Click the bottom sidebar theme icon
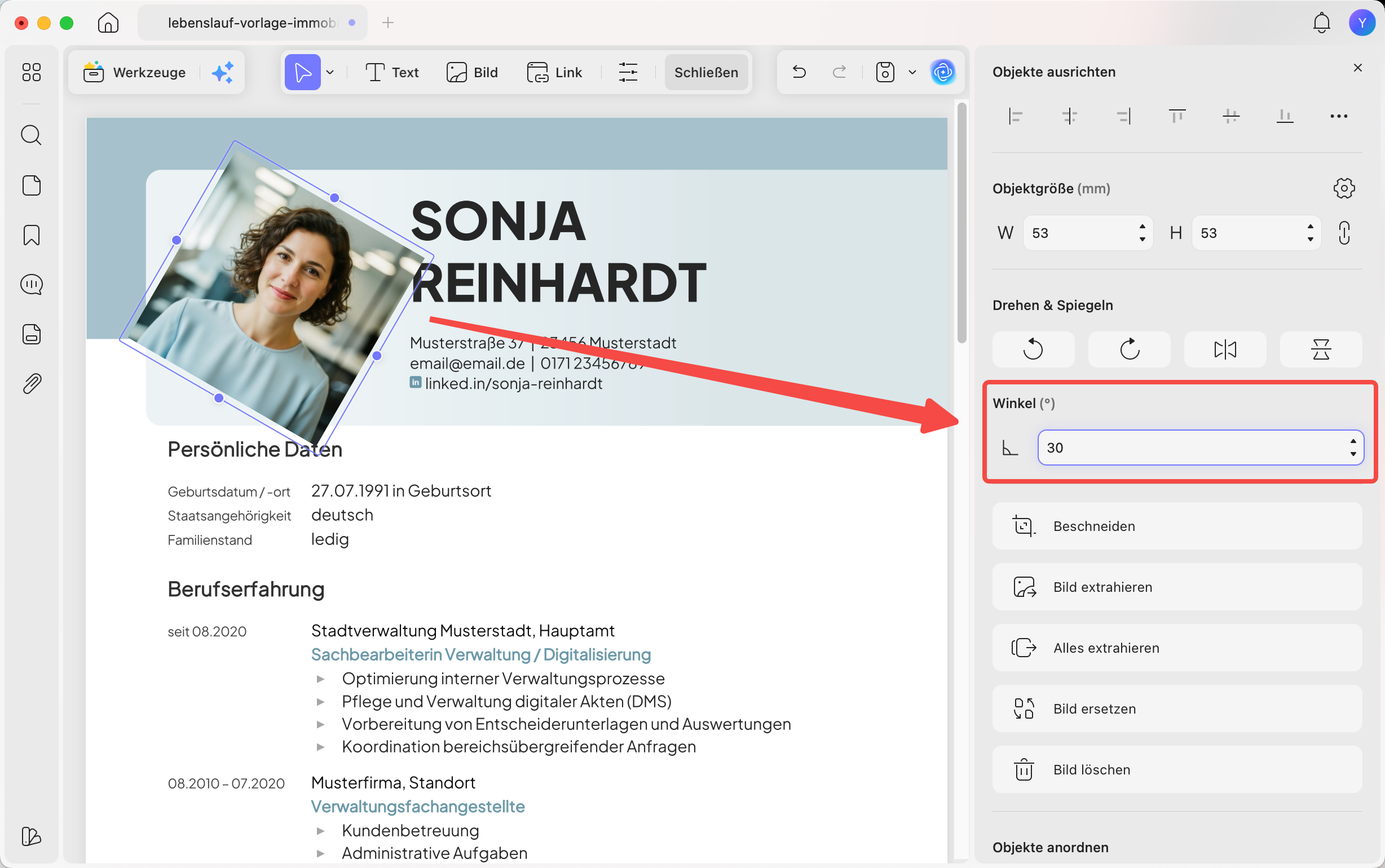This screenshot has height=868, width=1385. point(31,836)
